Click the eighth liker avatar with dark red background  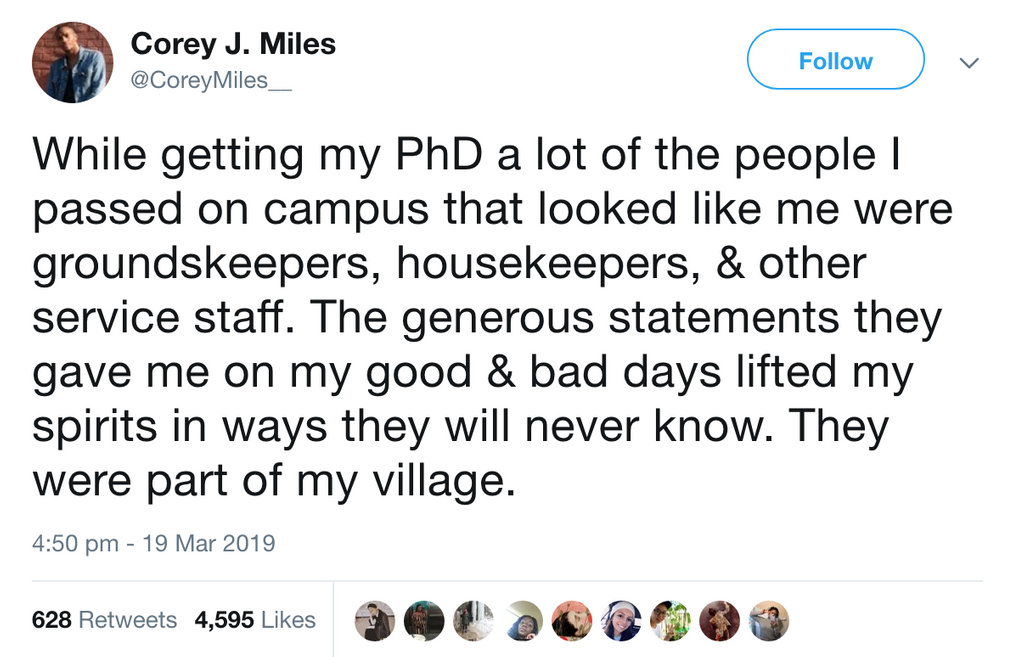coord(719,621)
